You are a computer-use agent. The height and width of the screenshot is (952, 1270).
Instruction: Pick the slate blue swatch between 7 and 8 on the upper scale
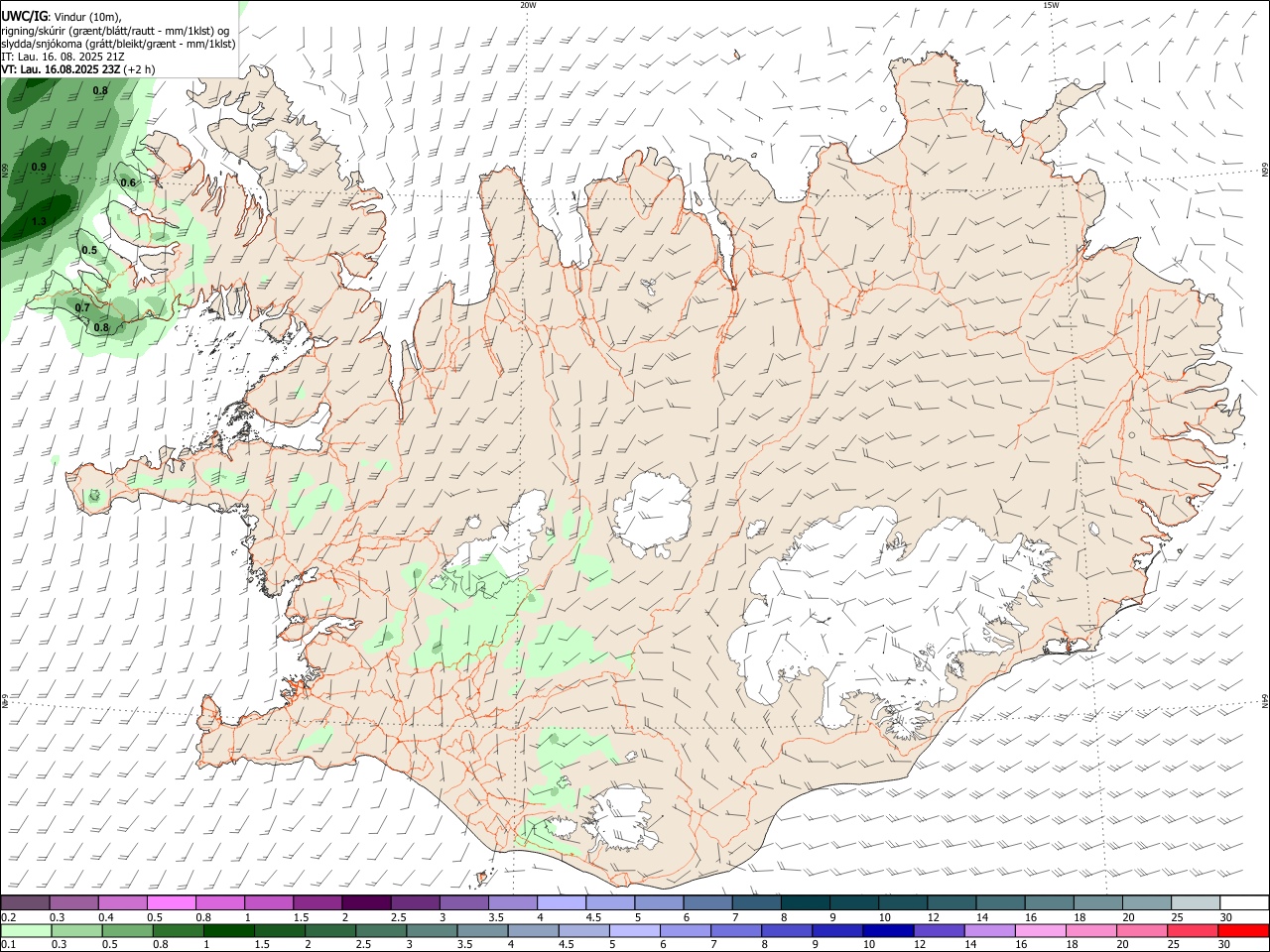click(x=755, y=902)
